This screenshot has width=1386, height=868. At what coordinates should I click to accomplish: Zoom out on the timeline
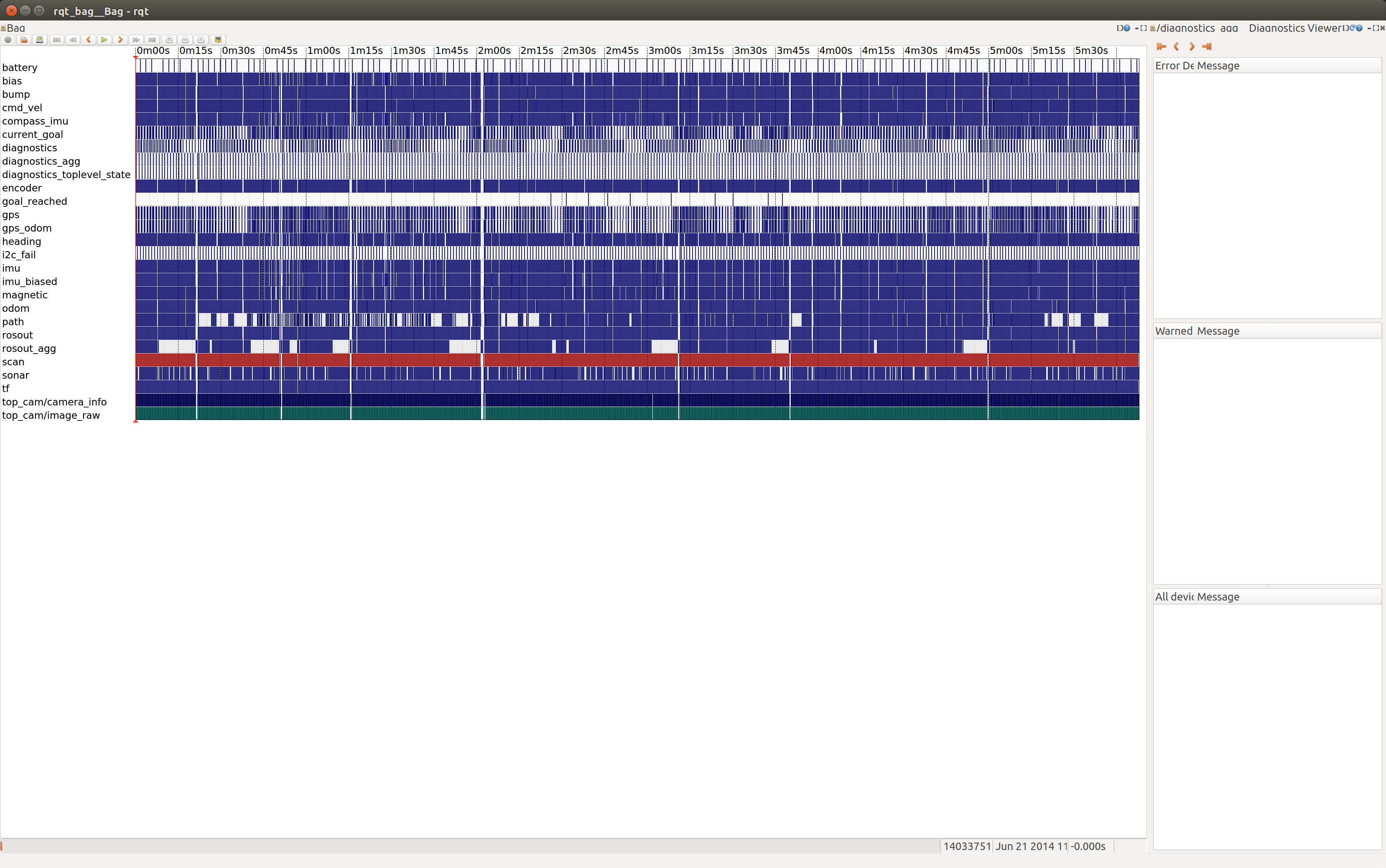[185, 40]
